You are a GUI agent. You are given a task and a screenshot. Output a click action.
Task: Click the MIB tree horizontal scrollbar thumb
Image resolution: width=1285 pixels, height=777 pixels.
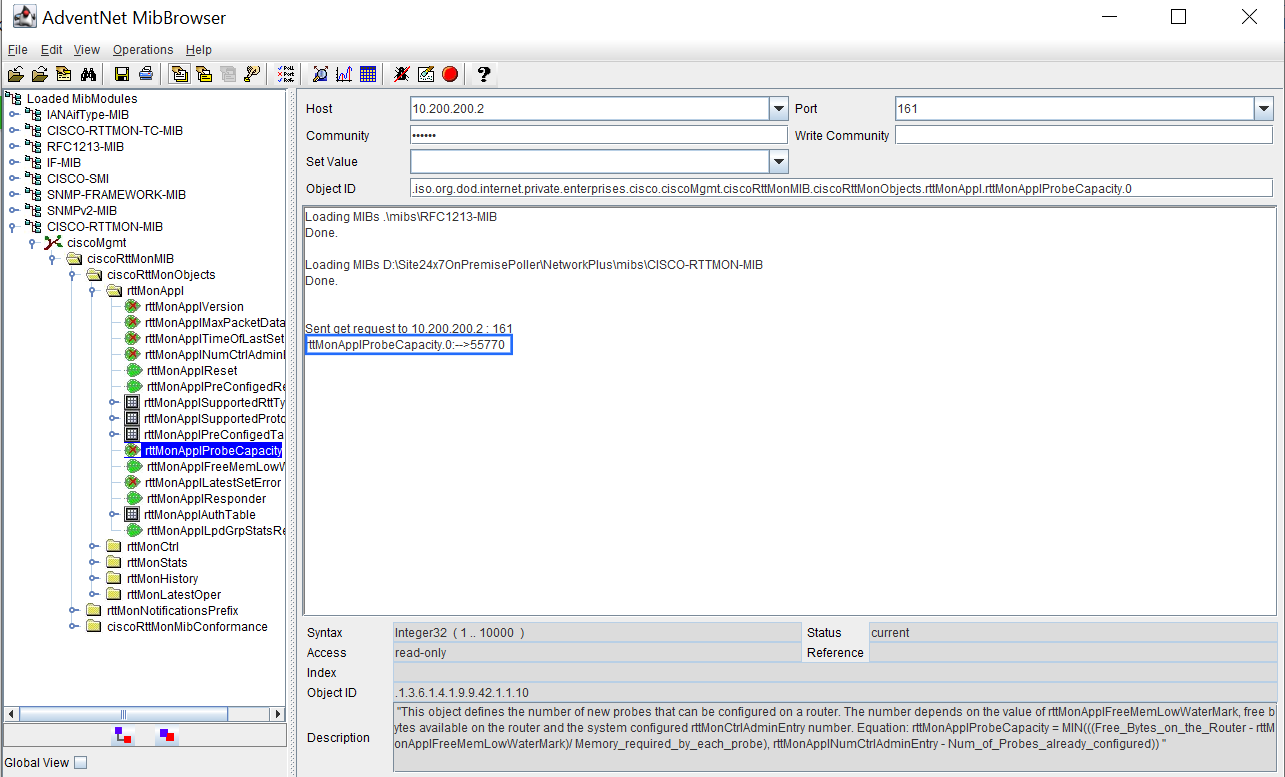coord(123,714)
